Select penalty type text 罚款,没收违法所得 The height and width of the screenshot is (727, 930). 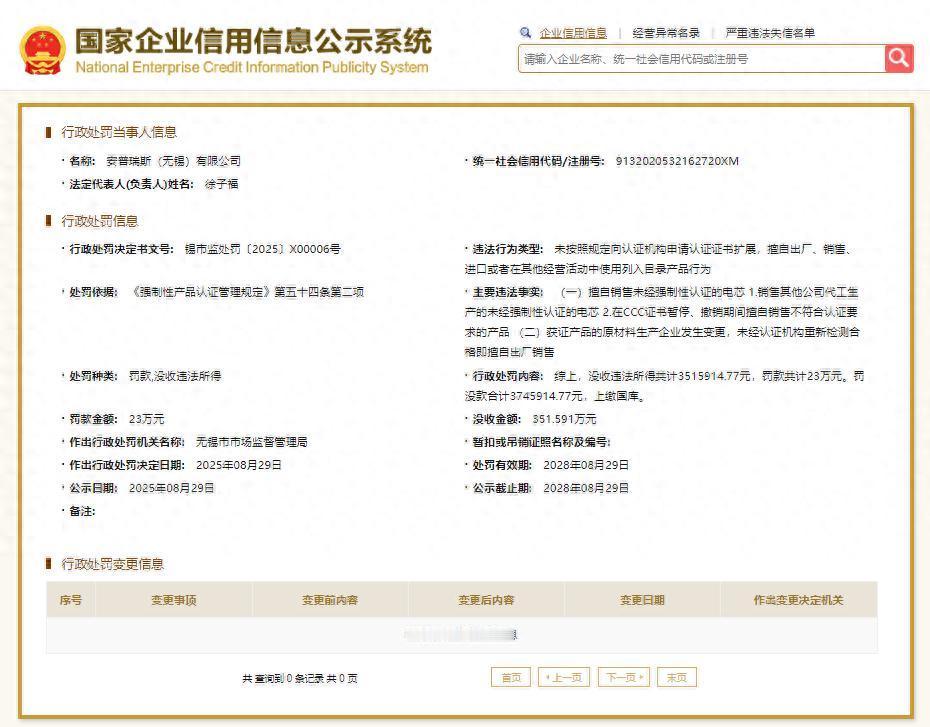click(176, 376)
